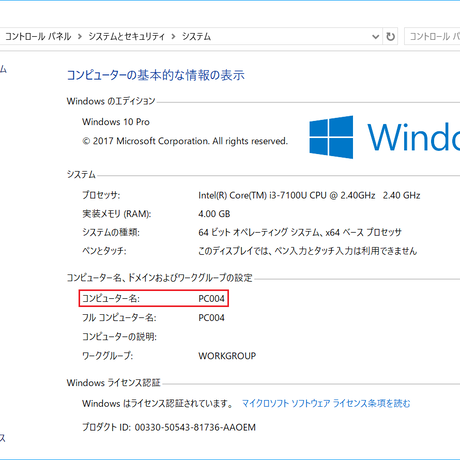Click the コンピューターの説明: label

pyautogui.click(x=119, y=337)
